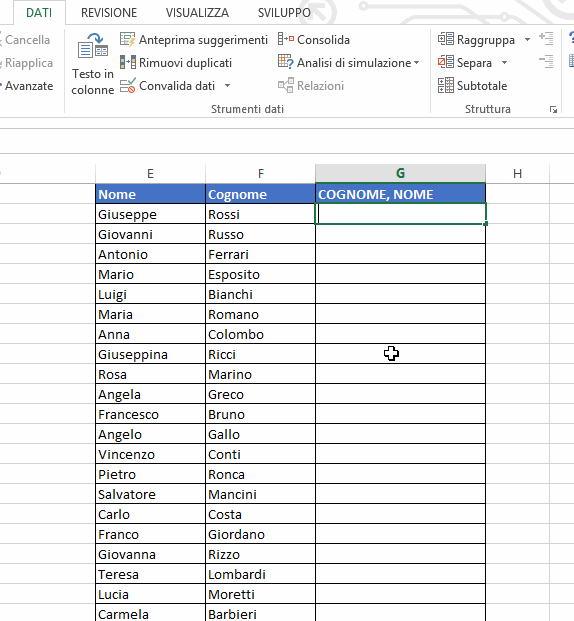Expand the Convalida dati dropdown arrow
The height and width of the screenshot is (621, 574).
tap(227, 86)
